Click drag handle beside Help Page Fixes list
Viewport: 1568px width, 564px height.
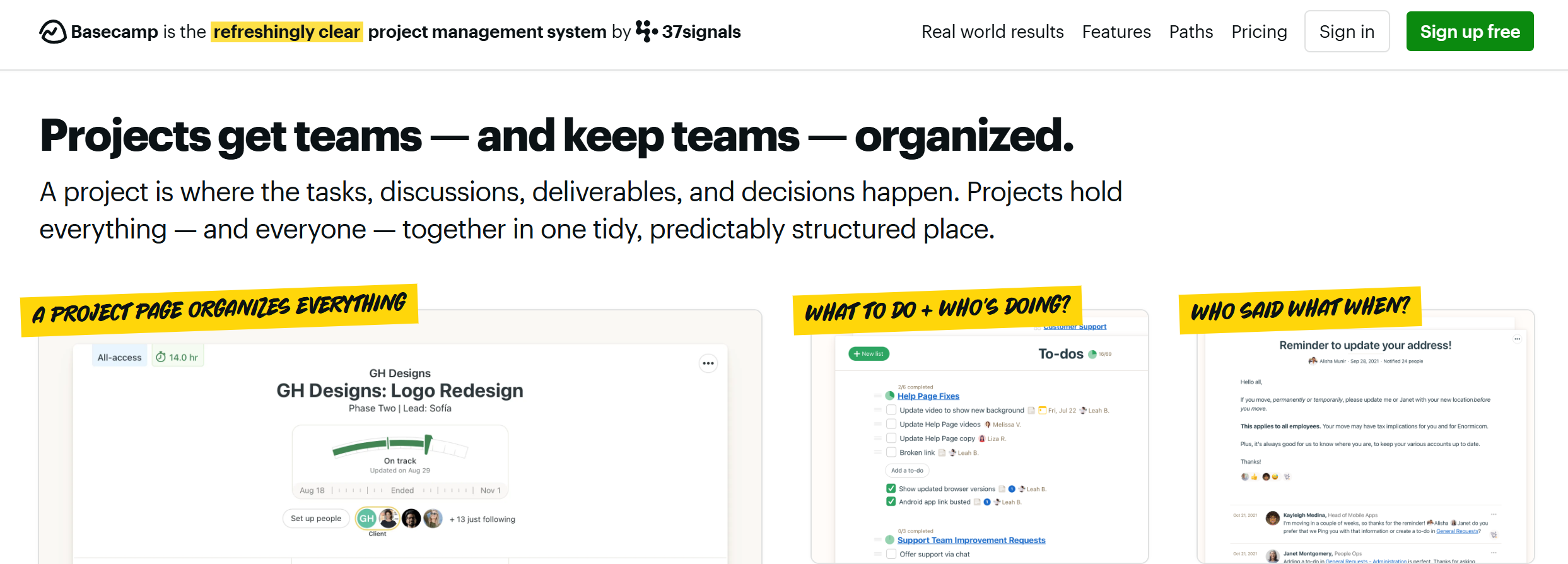877,396
